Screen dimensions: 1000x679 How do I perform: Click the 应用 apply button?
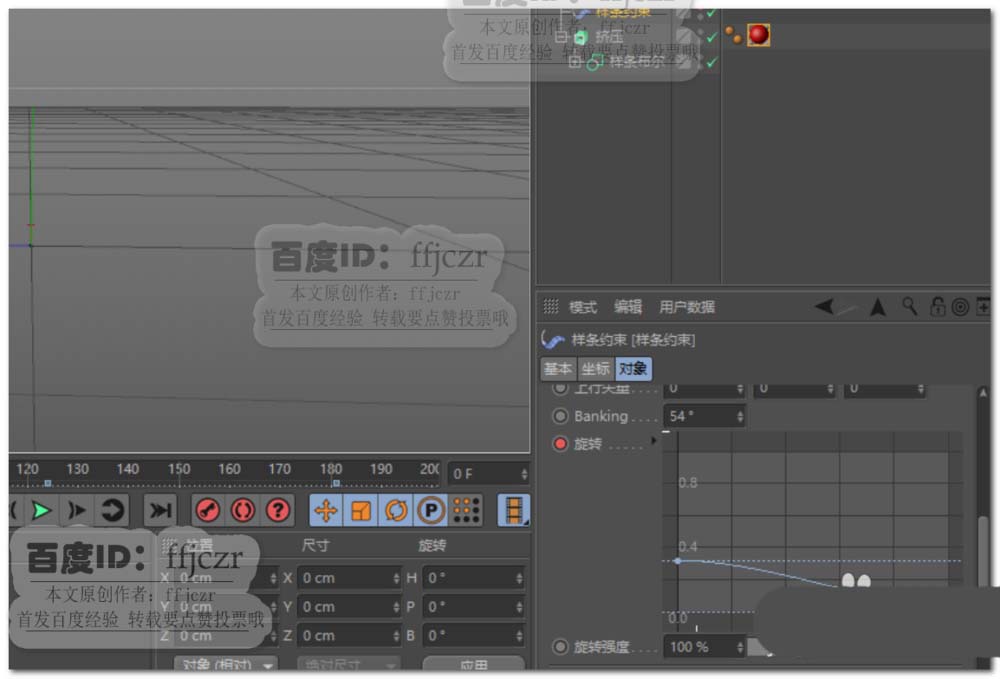pos(474,664)
